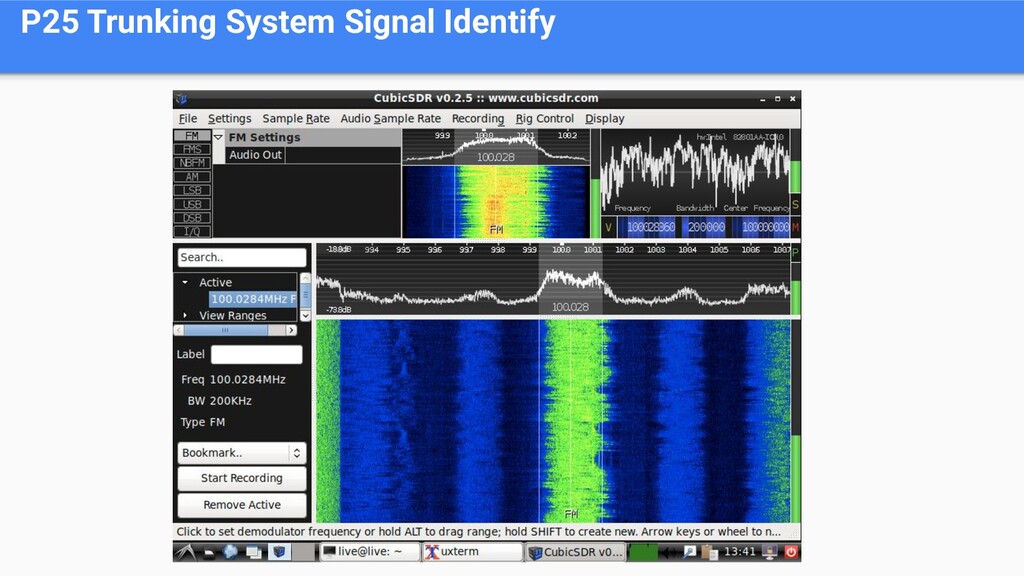Toggle the V delta lock button
1024x576 pixels.
609,227
